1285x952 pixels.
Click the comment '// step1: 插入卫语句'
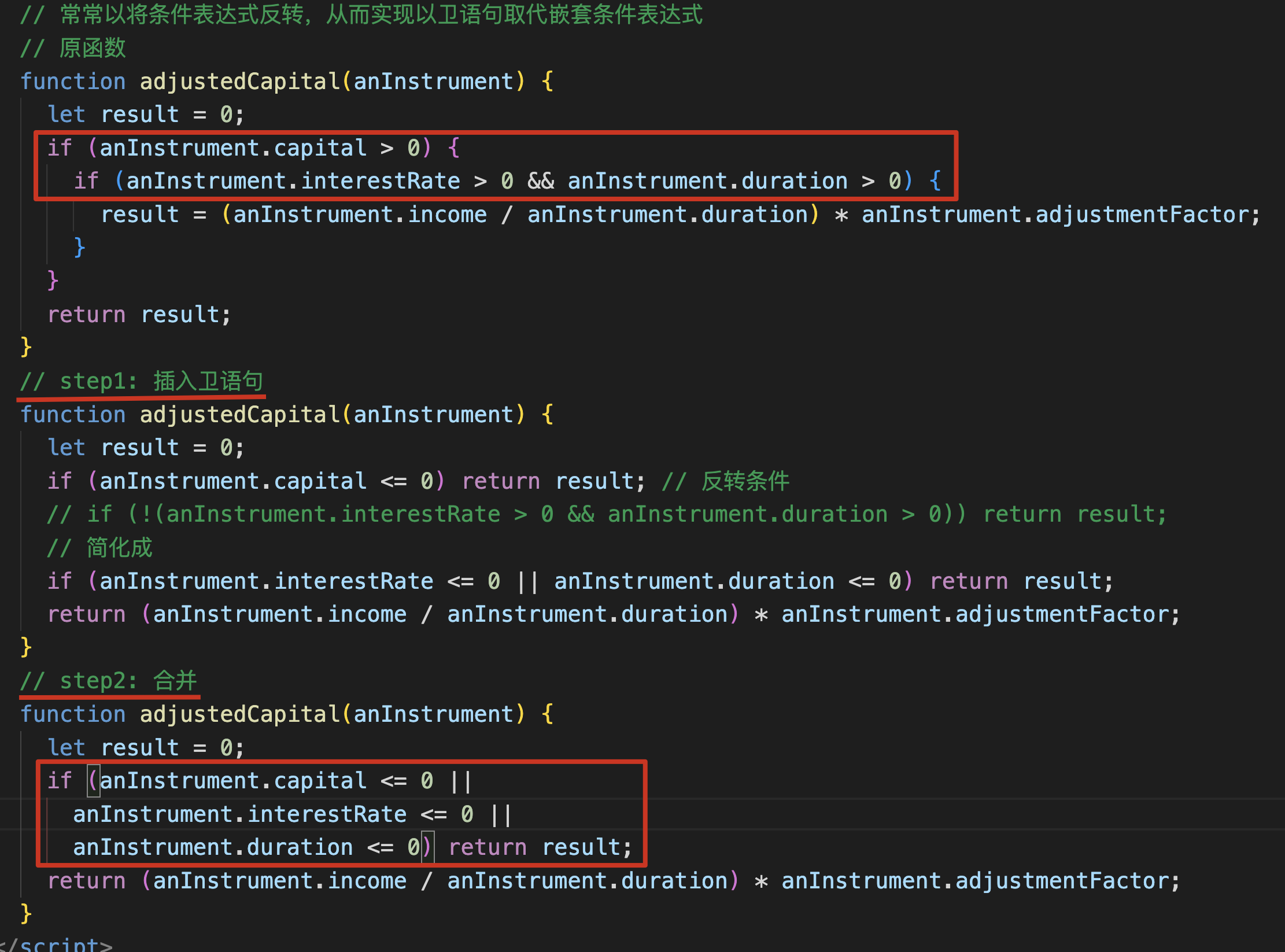coord(142,381)
